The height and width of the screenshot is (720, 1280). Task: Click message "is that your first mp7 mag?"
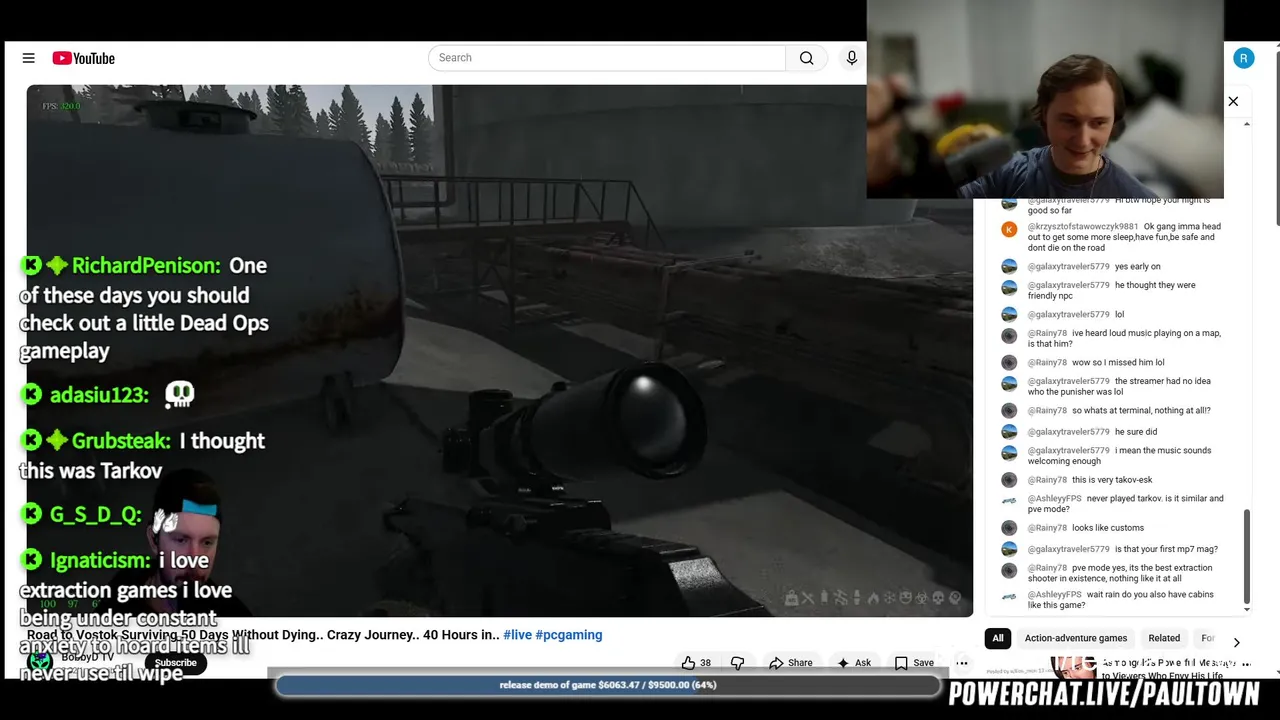click(1166, 549)
